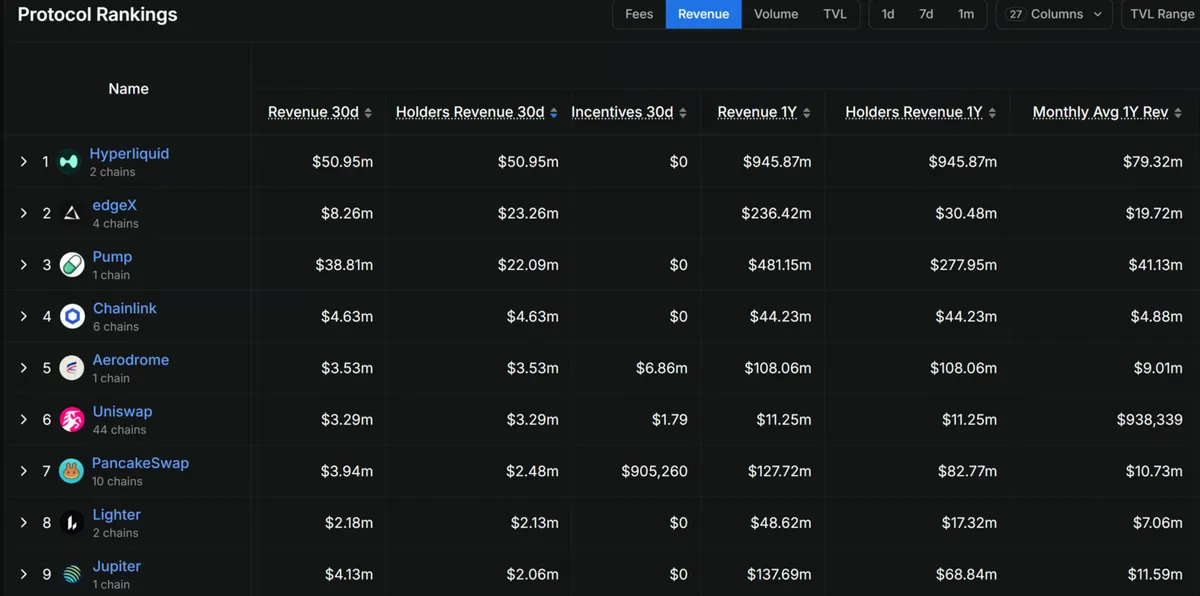Screen dimensions: 1200x596
Task: Open the Lighter protocol link
Action: [x=116, y=515]
